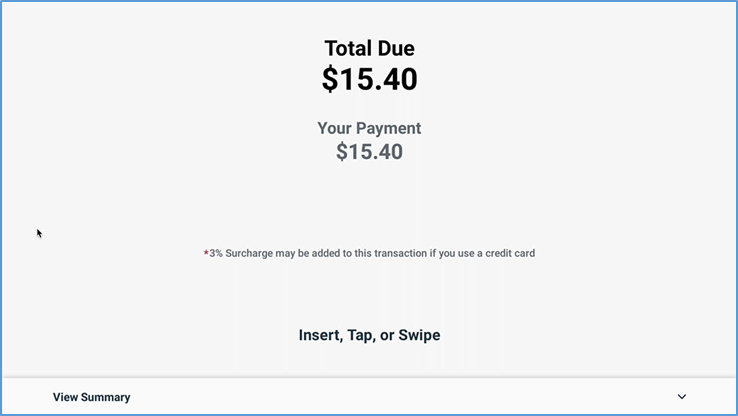
Task: Click the word "Insert" in payment prompt
Action: point(319,335)
